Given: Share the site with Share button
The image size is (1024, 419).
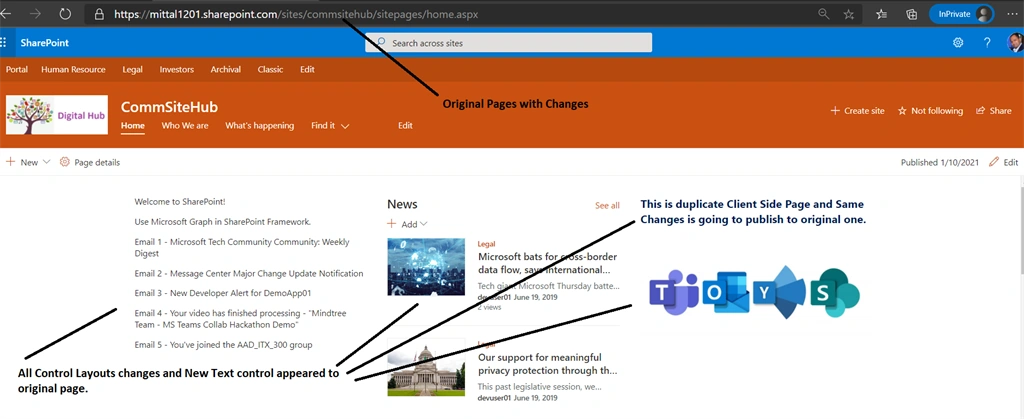Looking at the screenshot, I should 993,111.
